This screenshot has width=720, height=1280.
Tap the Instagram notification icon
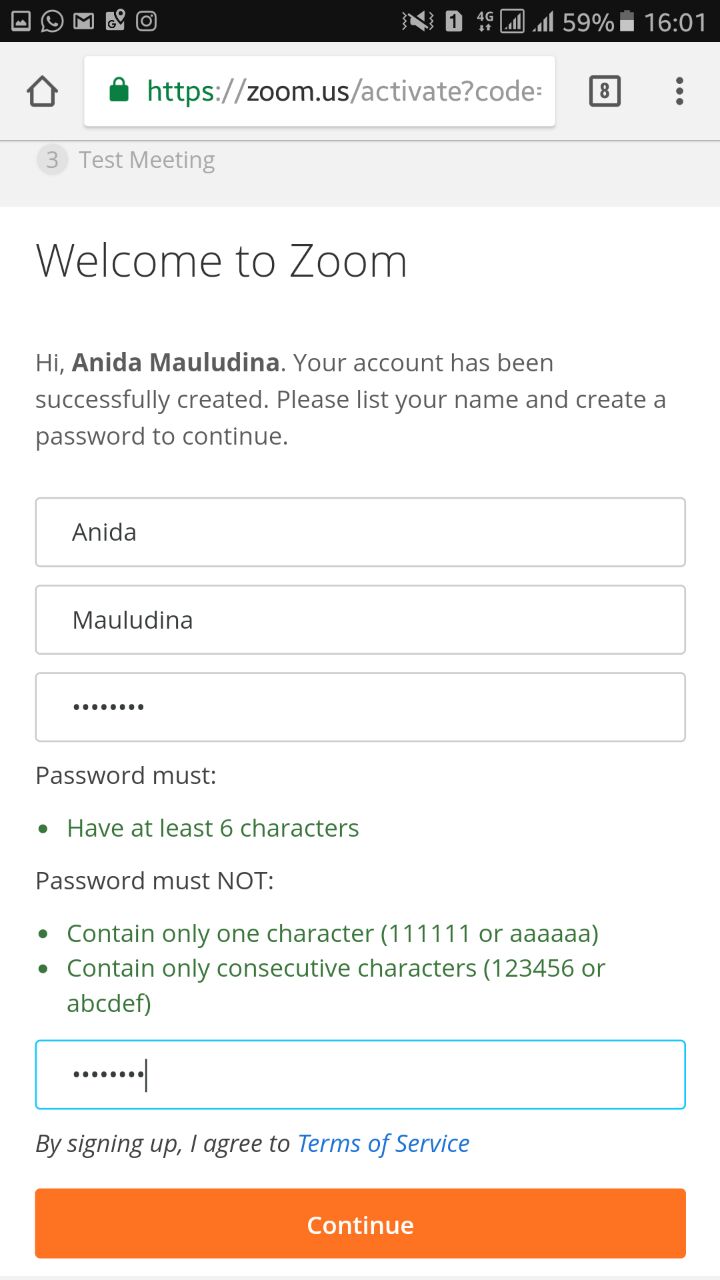(147, 21)
